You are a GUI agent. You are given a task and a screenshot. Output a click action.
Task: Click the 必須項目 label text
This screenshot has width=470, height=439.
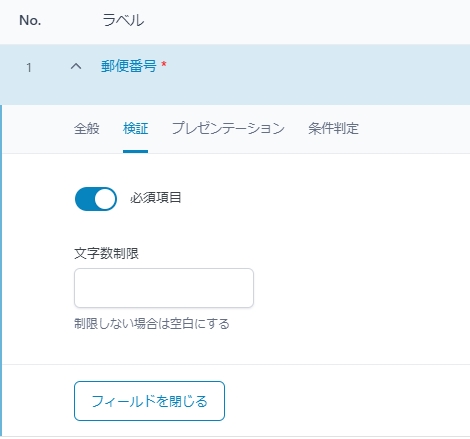coord(155,198)
